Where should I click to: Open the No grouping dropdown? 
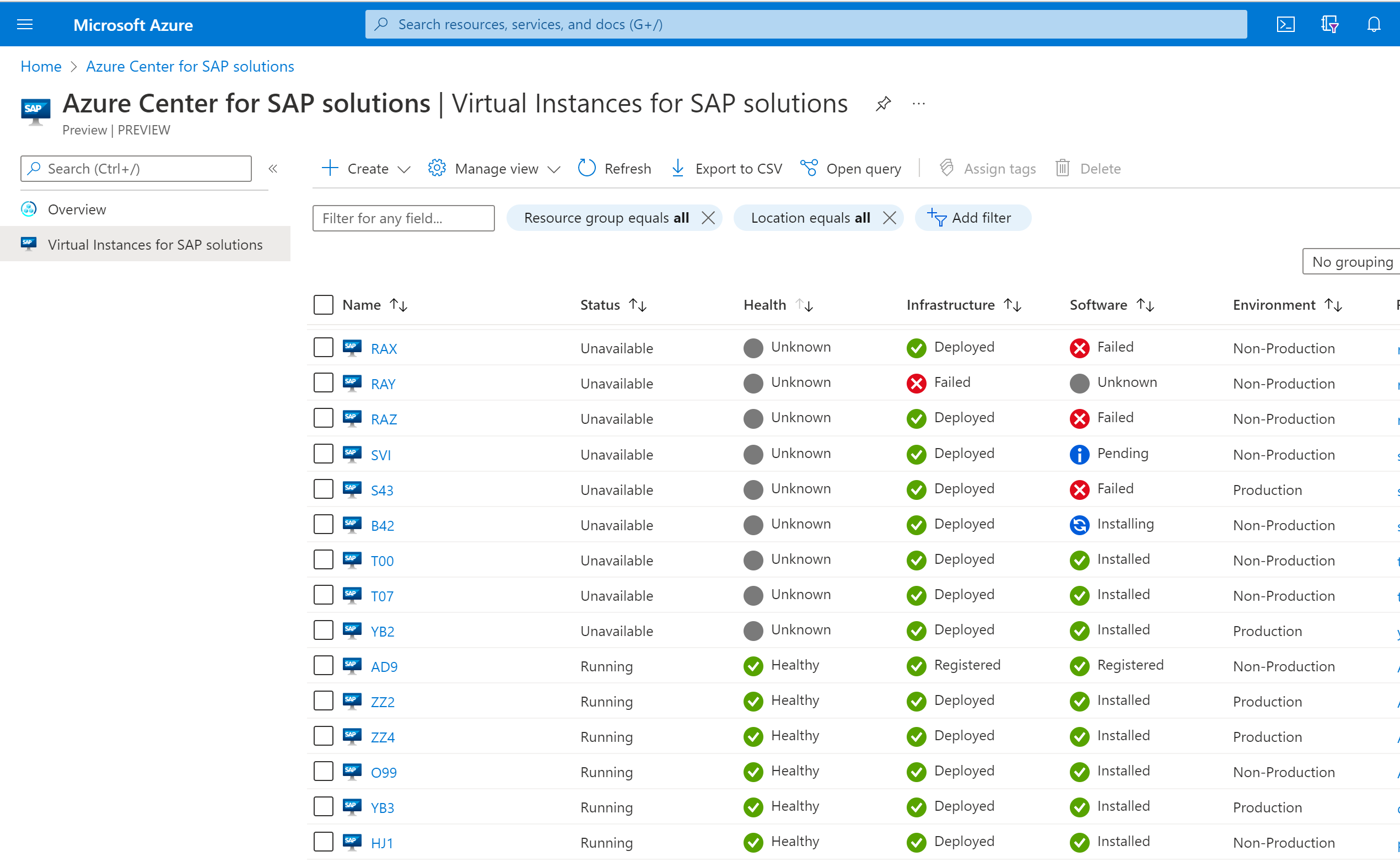click(1351, 261)
